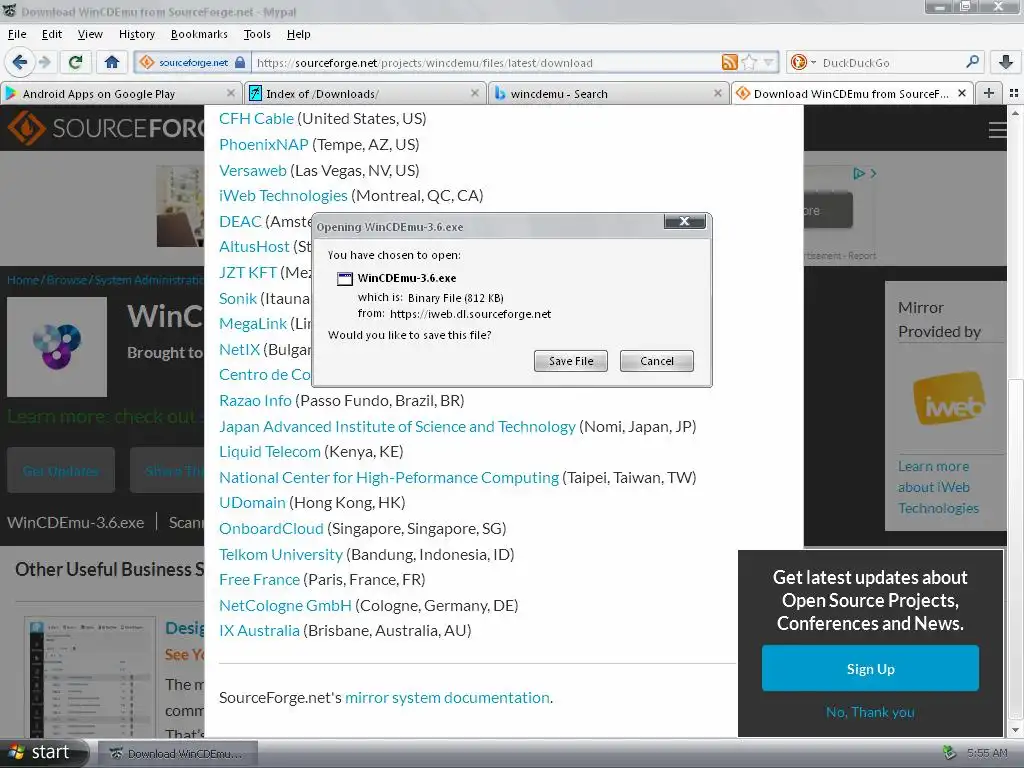Open the Tools menu

(x=257, y=34)
